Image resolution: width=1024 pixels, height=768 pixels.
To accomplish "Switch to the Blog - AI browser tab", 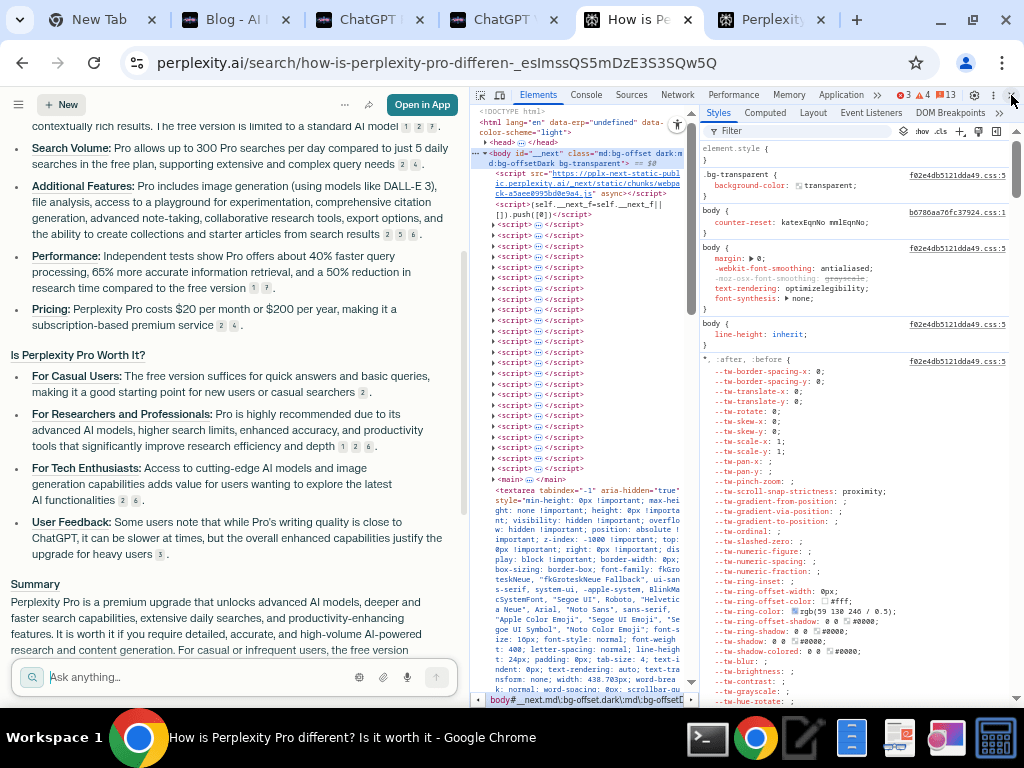I will click(x=235, y=20).
